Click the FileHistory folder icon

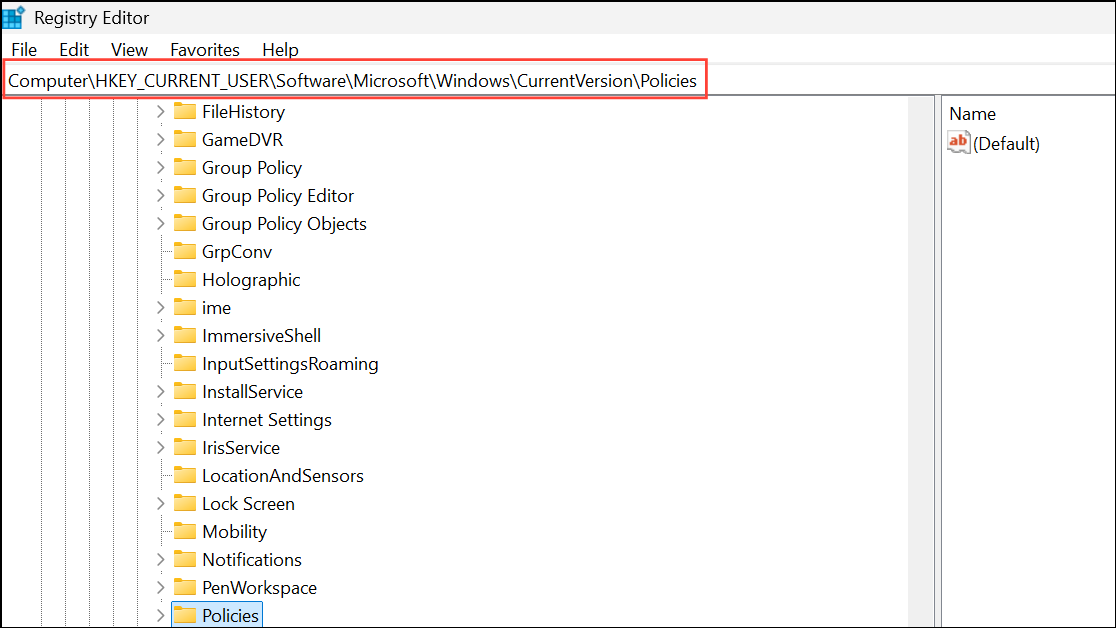pyautogui.click(x=185, y=111)
